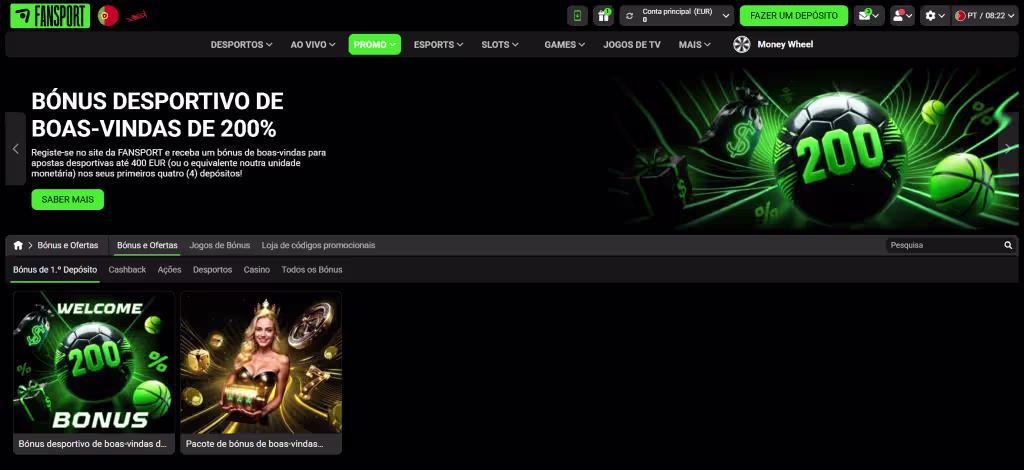This screenshot has height=470, width=1024.
Task: Select the Todos os Bónus filter
Action: [312, 270]
